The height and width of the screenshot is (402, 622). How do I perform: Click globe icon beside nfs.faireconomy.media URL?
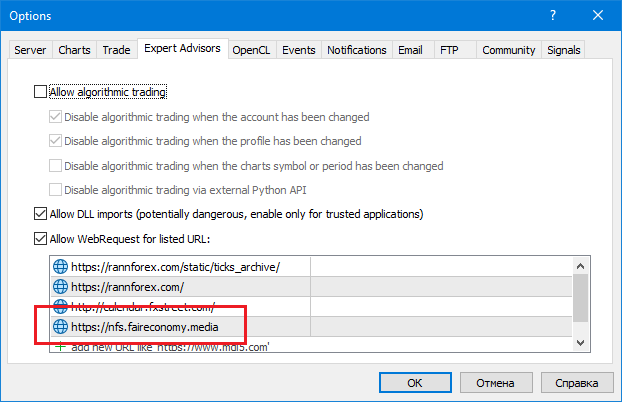(x=60, y=327)
